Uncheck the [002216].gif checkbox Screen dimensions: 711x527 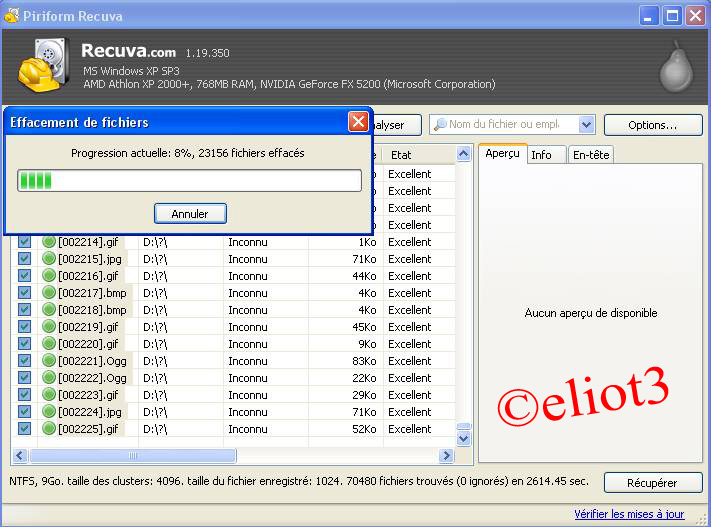(x=24, y=276)
